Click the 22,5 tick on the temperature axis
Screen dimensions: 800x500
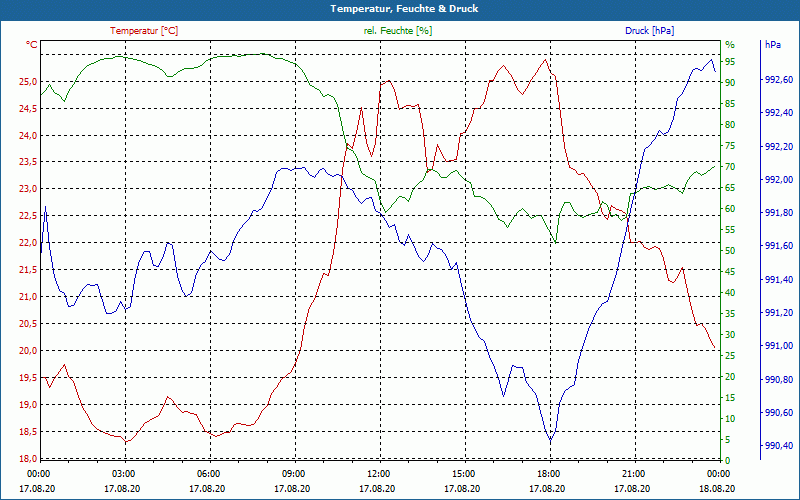pos(29,216)
